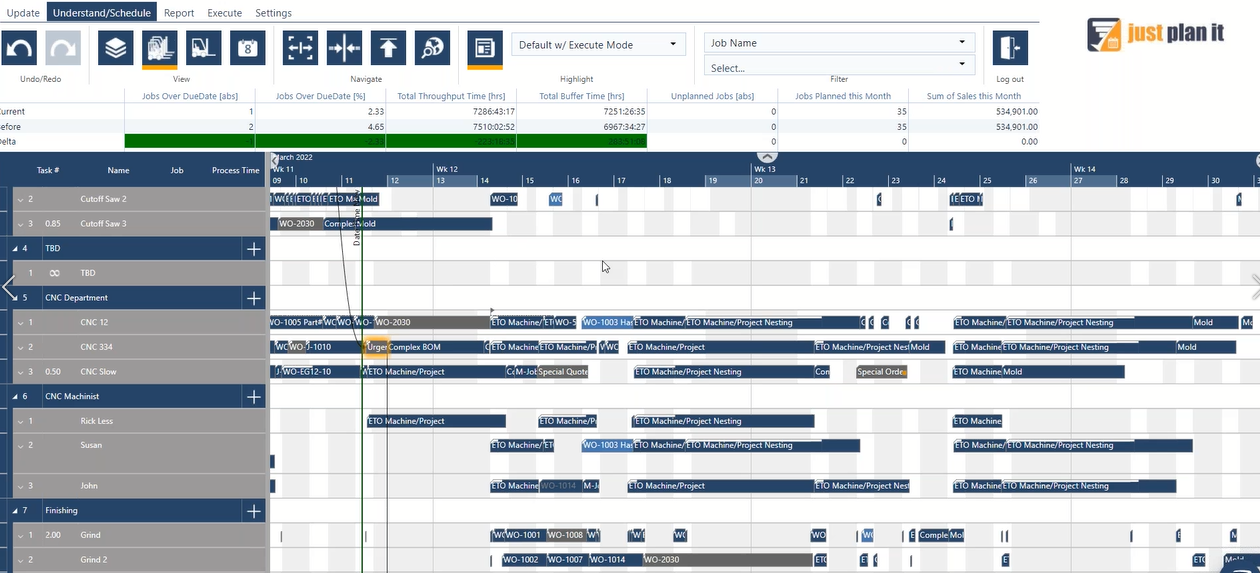Expand the Cutoff Saw 2 row chevron
The image size is (1260, 573).
(x=18, y=199)
